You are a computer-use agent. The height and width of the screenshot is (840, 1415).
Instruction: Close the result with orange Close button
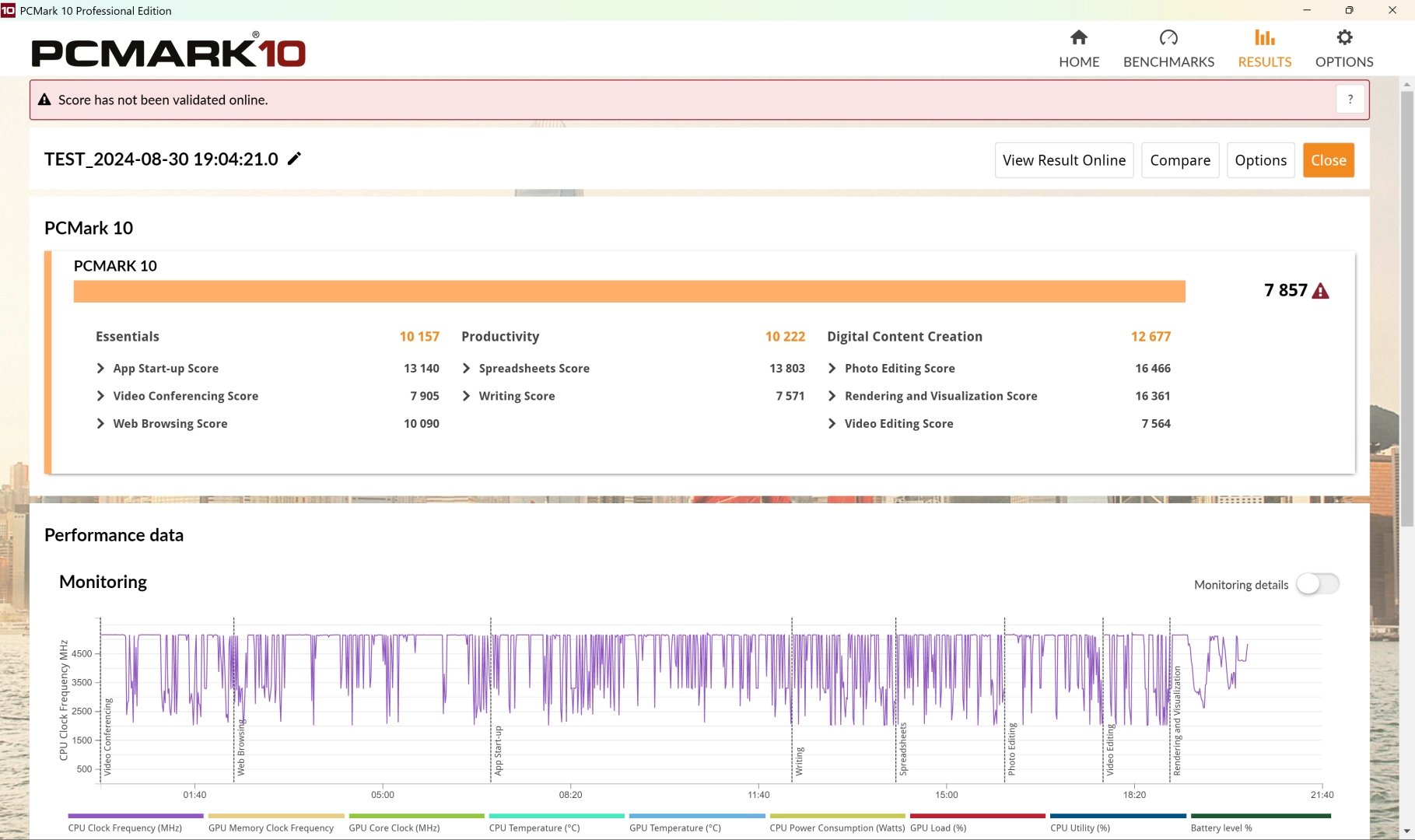click(x=1329, y=160)
